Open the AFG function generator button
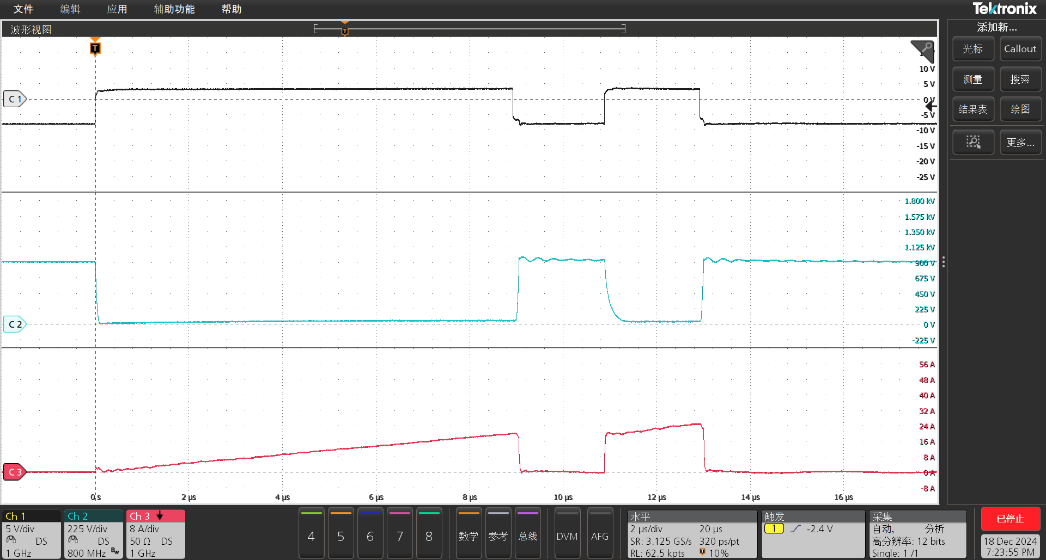This screenshot has width=1046, height=560. 599,537
